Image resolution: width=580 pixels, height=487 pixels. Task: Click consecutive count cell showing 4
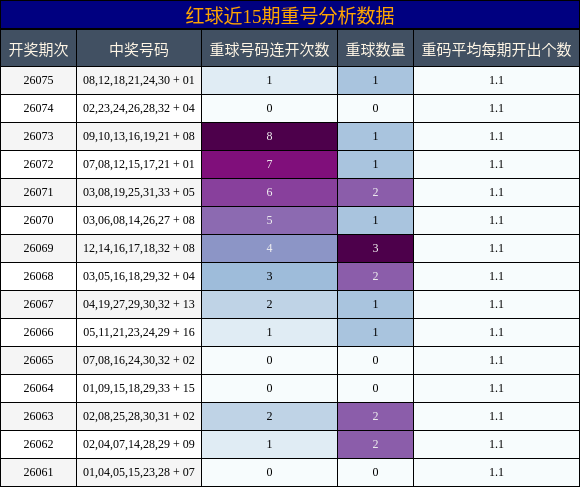pyautogui.click(x=269, y=248)
